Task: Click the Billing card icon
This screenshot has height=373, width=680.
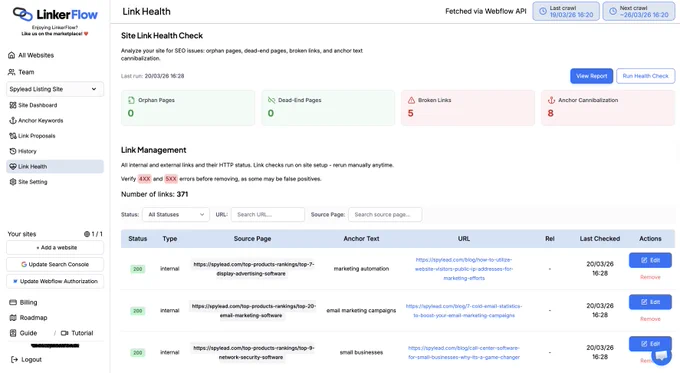Action: pyautogui.click(x=13, y=302)
